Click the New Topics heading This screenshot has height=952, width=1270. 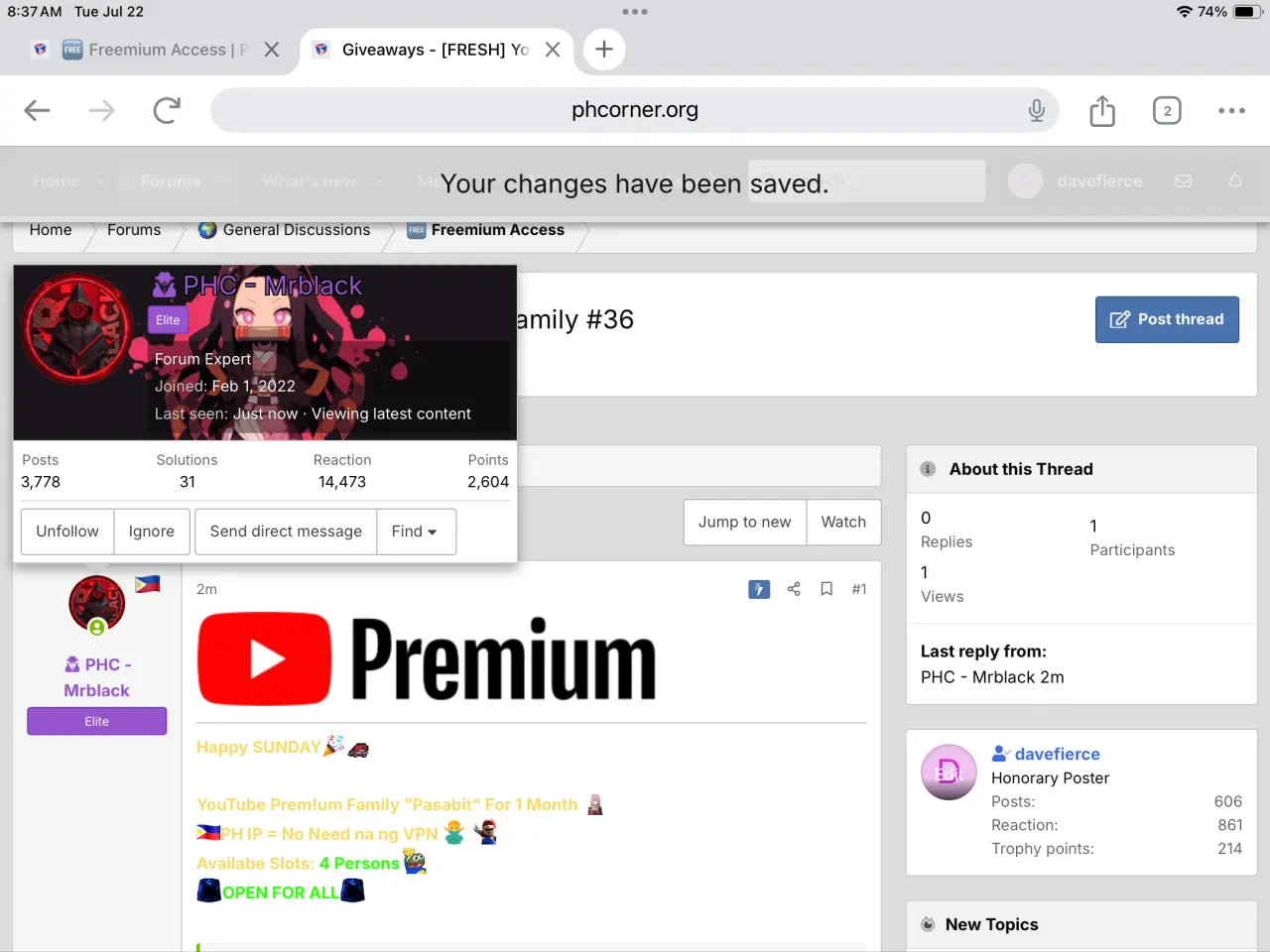click(992, 924)
